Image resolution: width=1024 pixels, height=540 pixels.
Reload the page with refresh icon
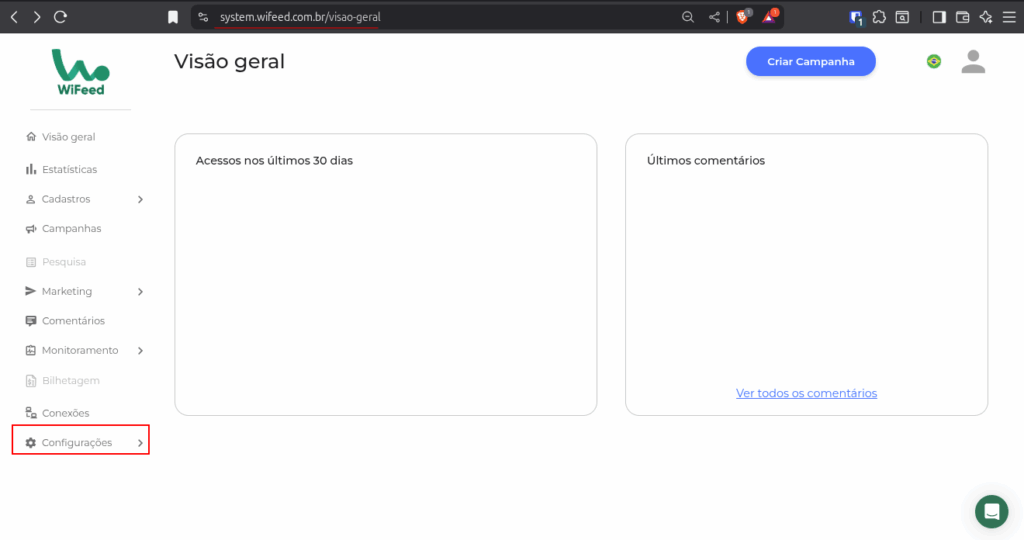[x=60, y=17]
